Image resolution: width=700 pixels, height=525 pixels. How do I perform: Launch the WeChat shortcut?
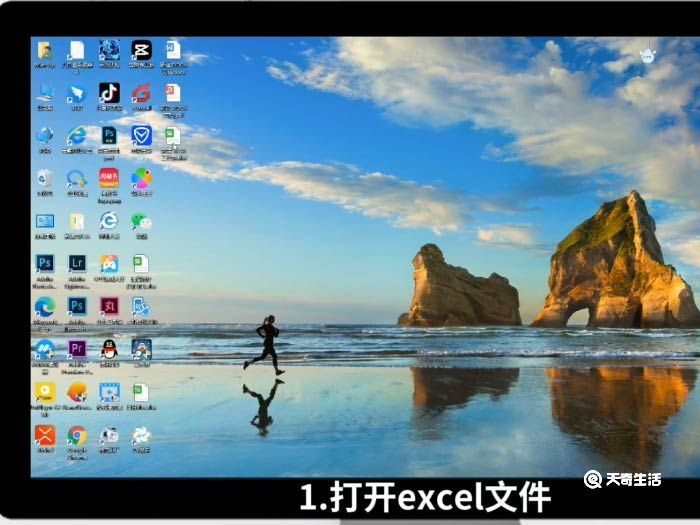[141, 221]
